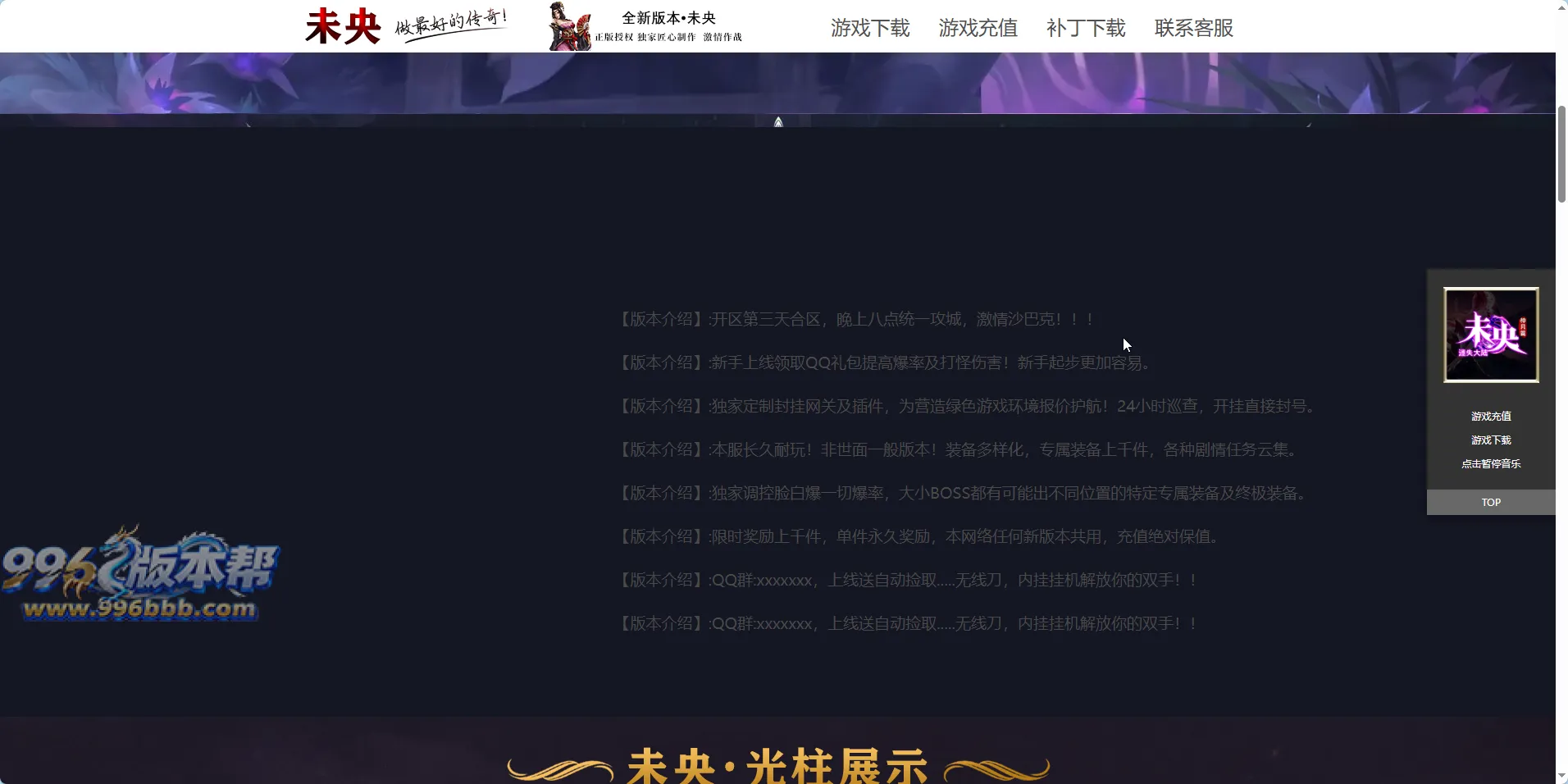Click the 未央 red logo
The image size is (1568, 784).
343,26
